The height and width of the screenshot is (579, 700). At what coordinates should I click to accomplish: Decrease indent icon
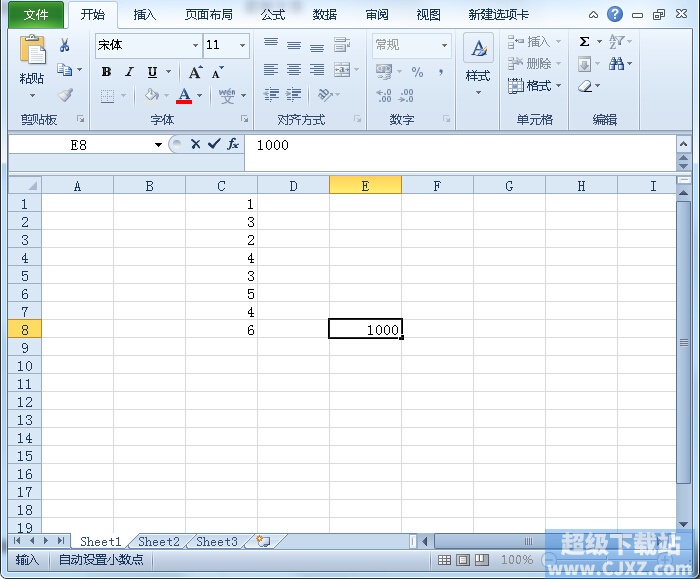coord(271,95)
